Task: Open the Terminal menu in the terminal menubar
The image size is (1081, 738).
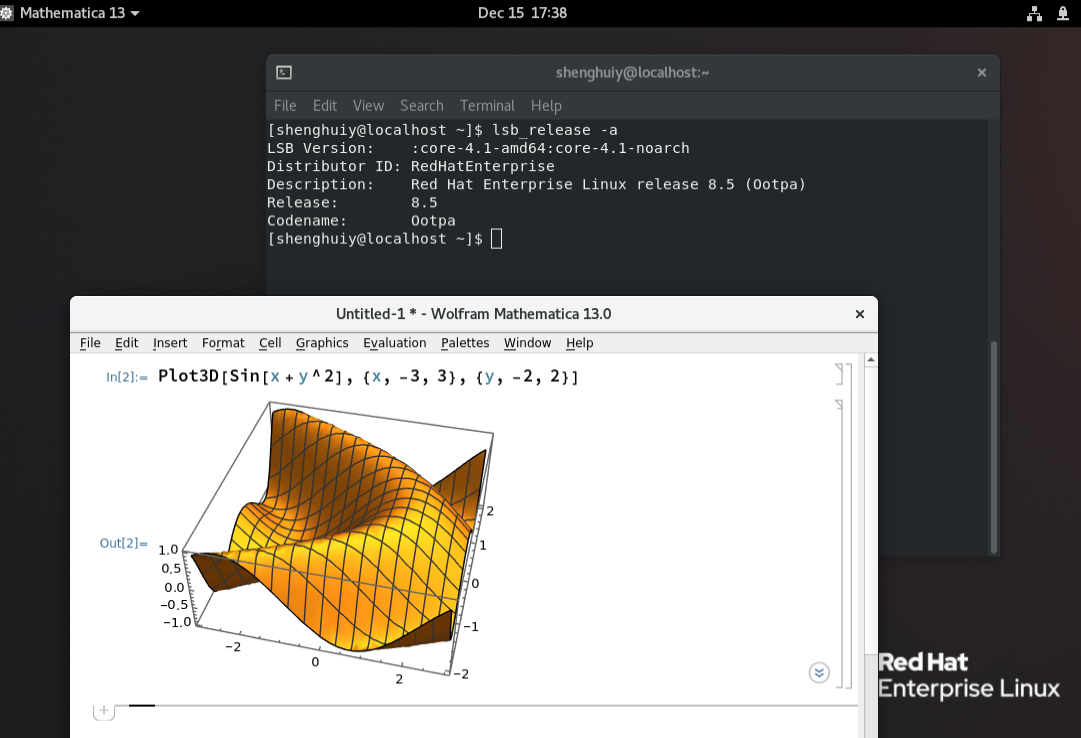Action: pyautogui.click(x=487, y=106)
